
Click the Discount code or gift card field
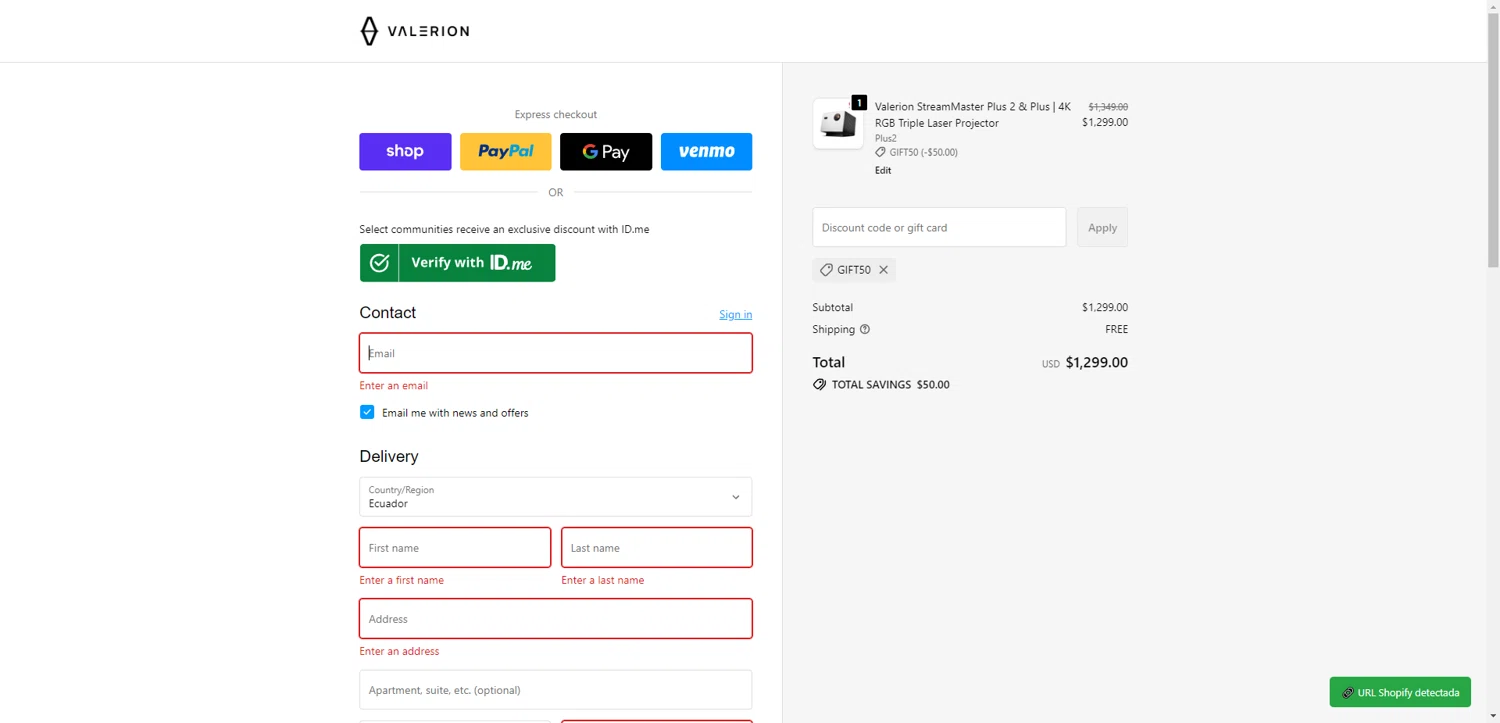[x=939, y=227]
